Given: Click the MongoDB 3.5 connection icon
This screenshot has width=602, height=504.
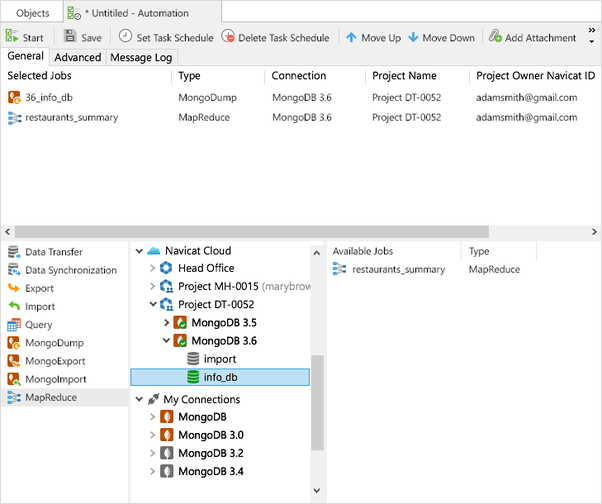Looking at the screenshot, I should 180,322.
